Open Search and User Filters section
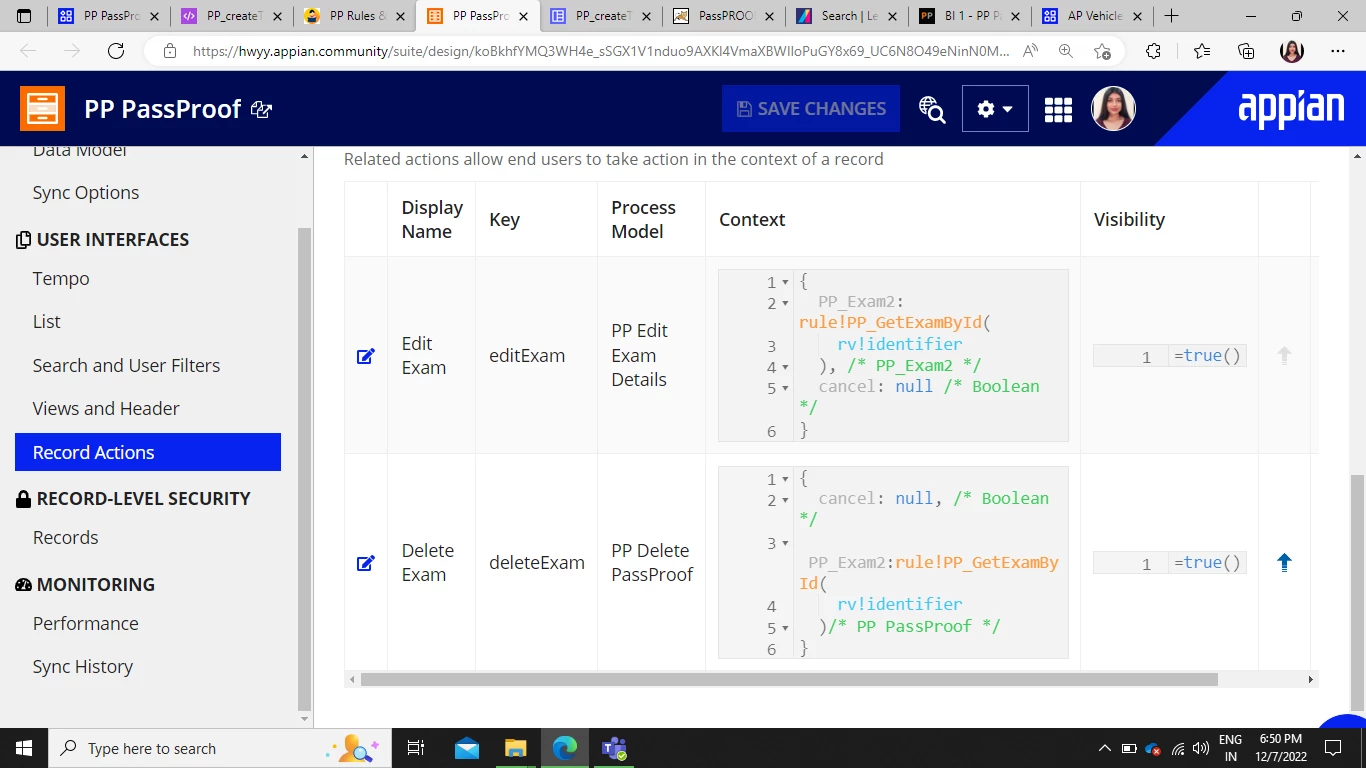This screenshot has width=1366, height=768. (x=127, y=366)
